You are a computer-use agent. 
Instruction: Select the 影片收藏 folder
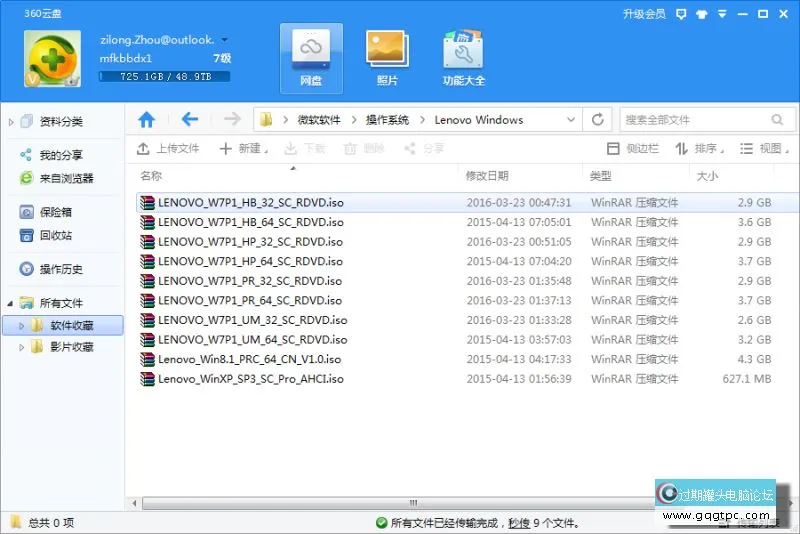(72, 347)
